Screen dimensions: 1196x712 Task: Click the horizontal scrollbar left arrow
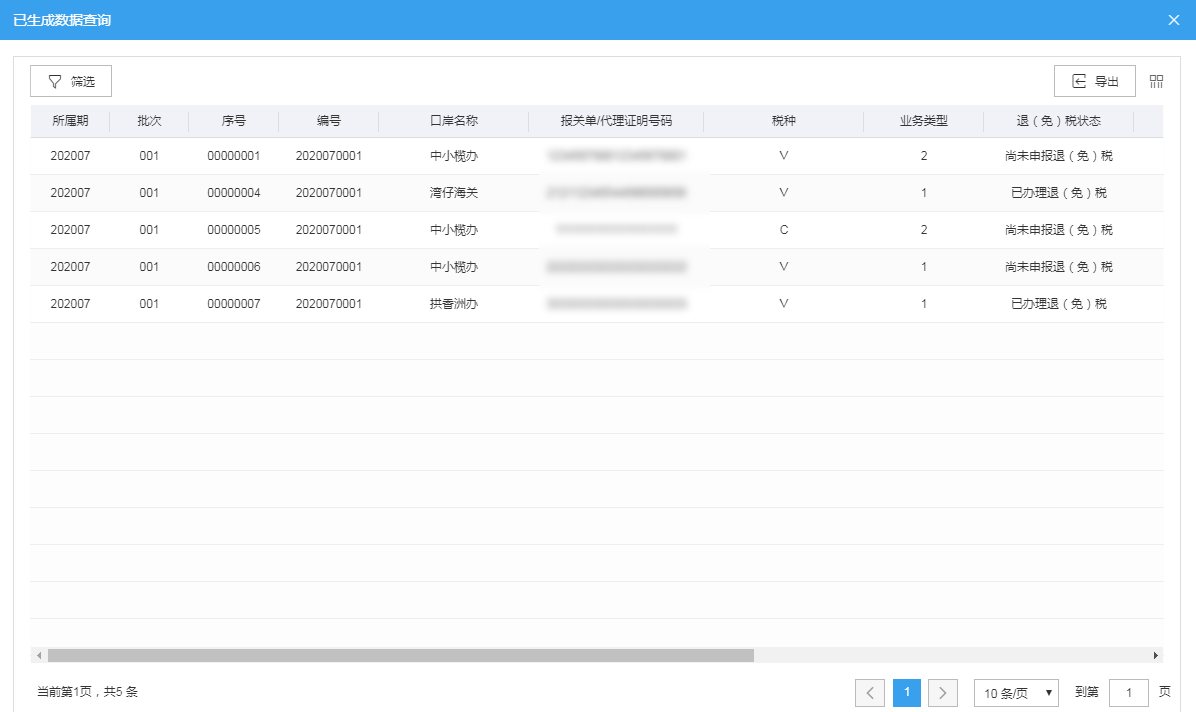[39, 655]
